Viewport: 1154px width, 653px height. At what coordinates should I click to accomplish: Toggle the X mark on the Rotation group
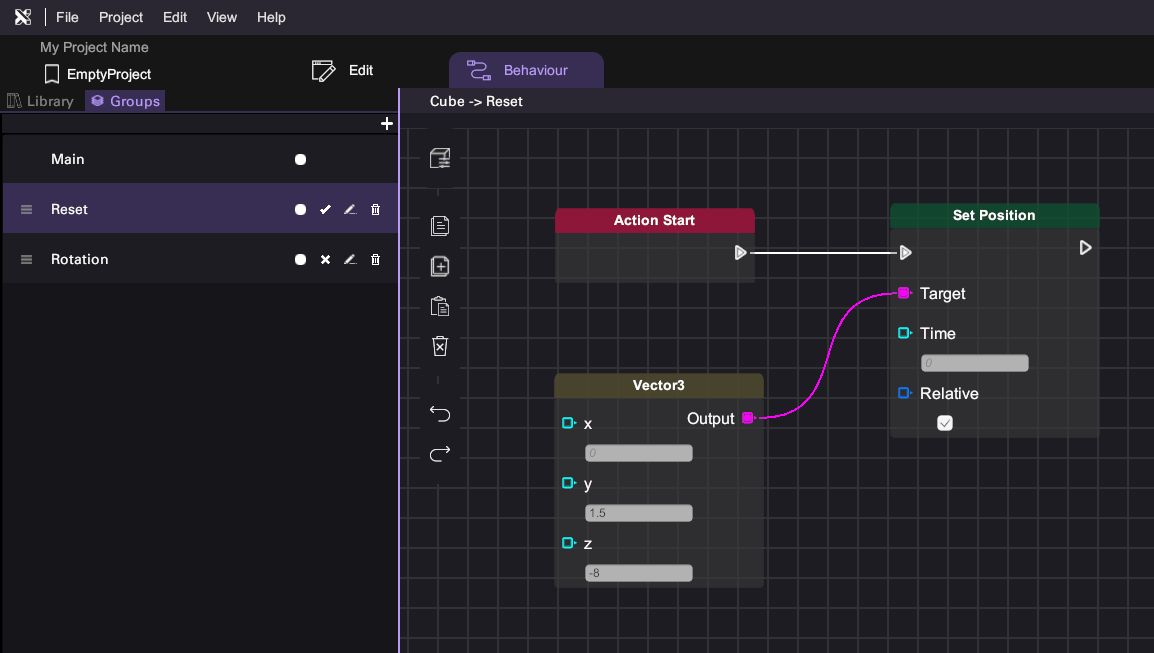coord(325,260)
